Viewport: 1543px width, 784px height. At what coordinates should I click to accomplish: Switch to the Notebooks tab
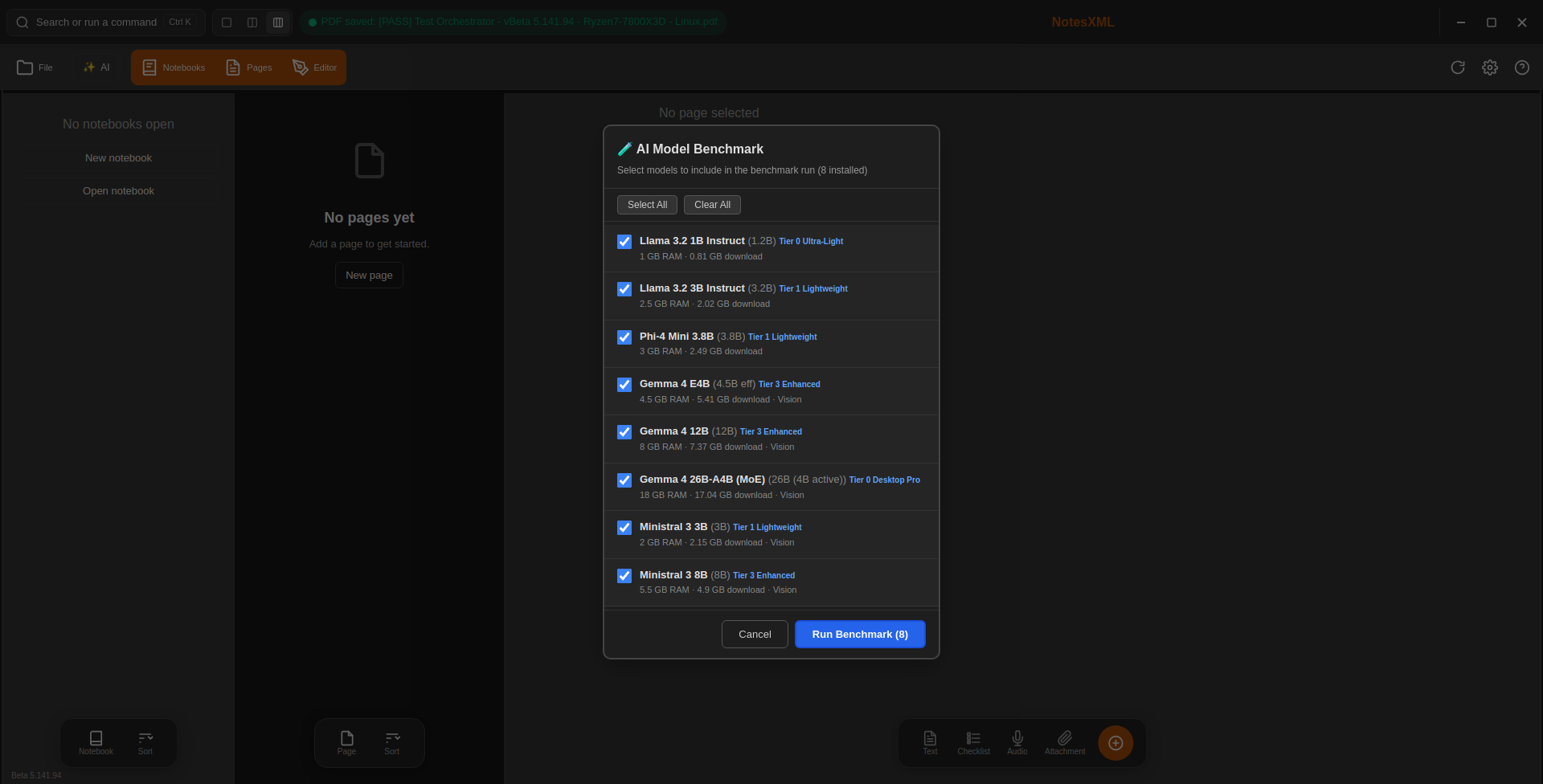pos(174,67)
